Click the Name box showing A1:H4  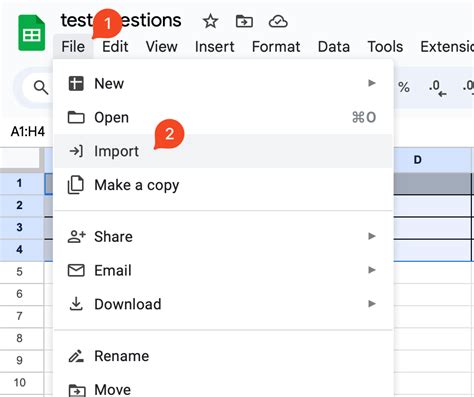point(27,132)
